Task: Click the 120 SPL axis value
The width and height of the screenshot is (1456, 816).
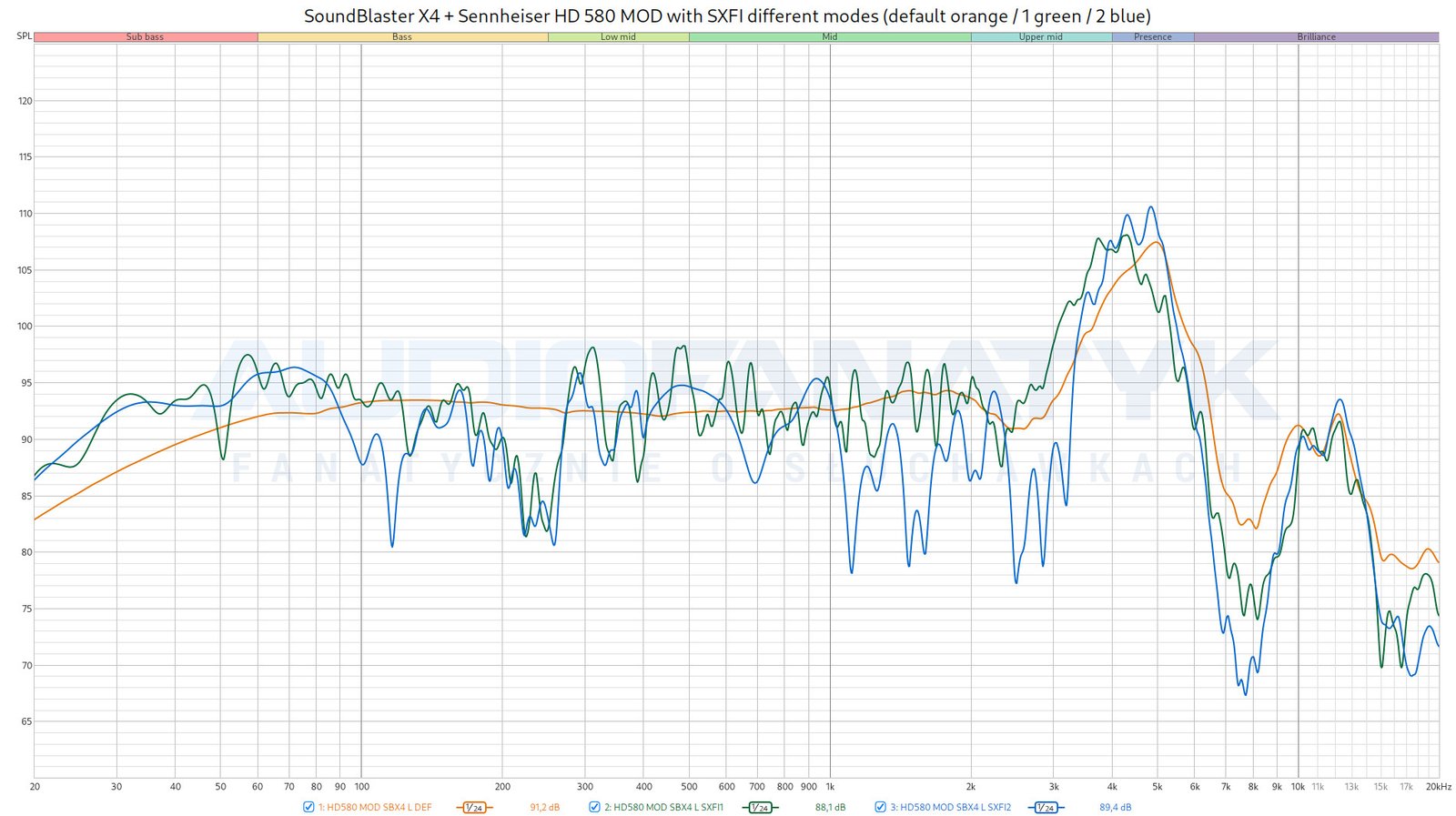Action: click(25, 101)
